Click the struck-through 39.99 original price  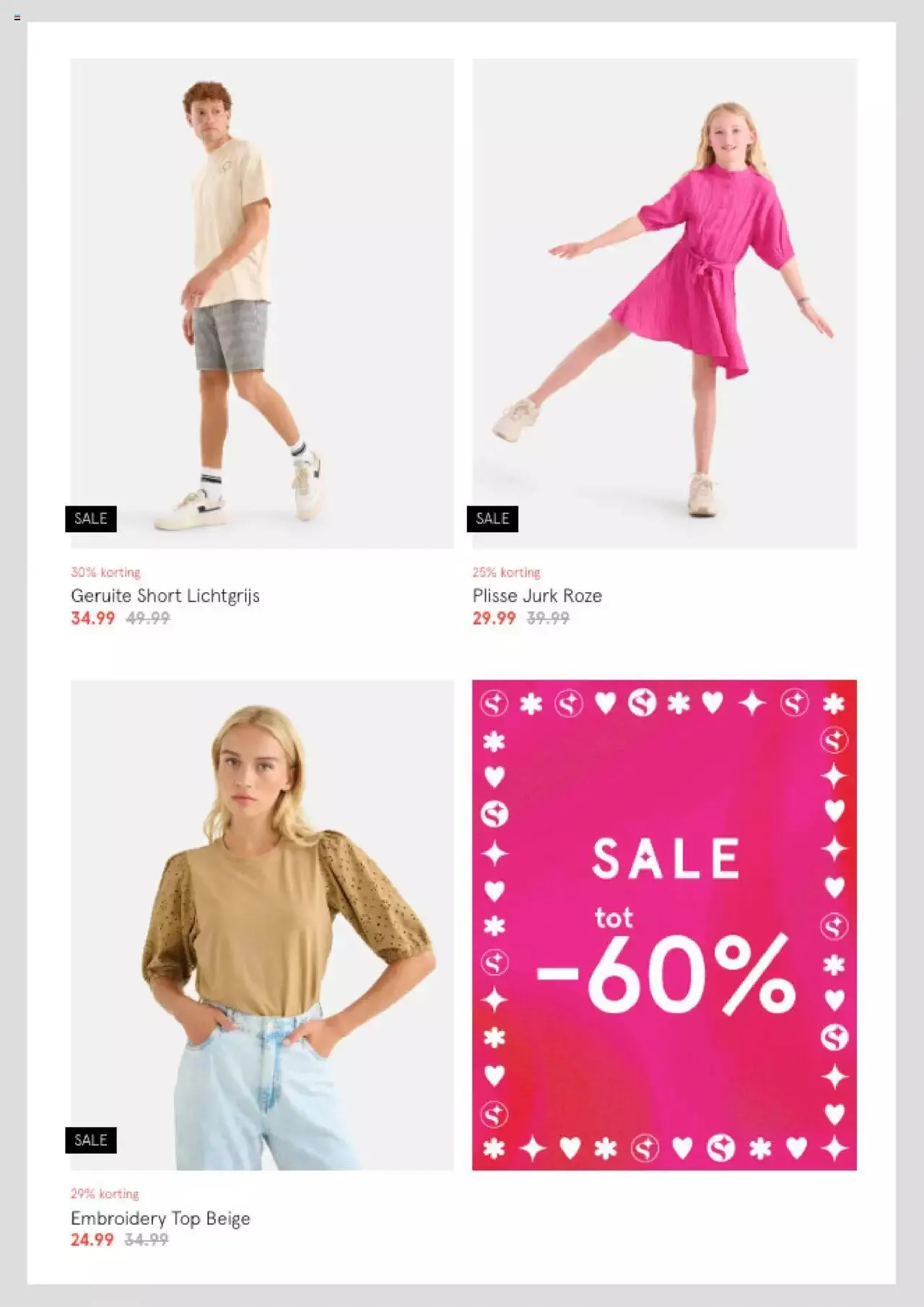[x=548, y=618]
